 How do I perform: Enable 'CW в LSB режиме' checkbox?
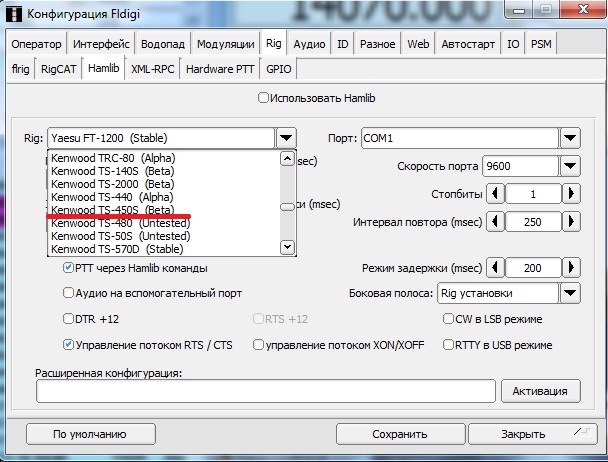point(449,319)
